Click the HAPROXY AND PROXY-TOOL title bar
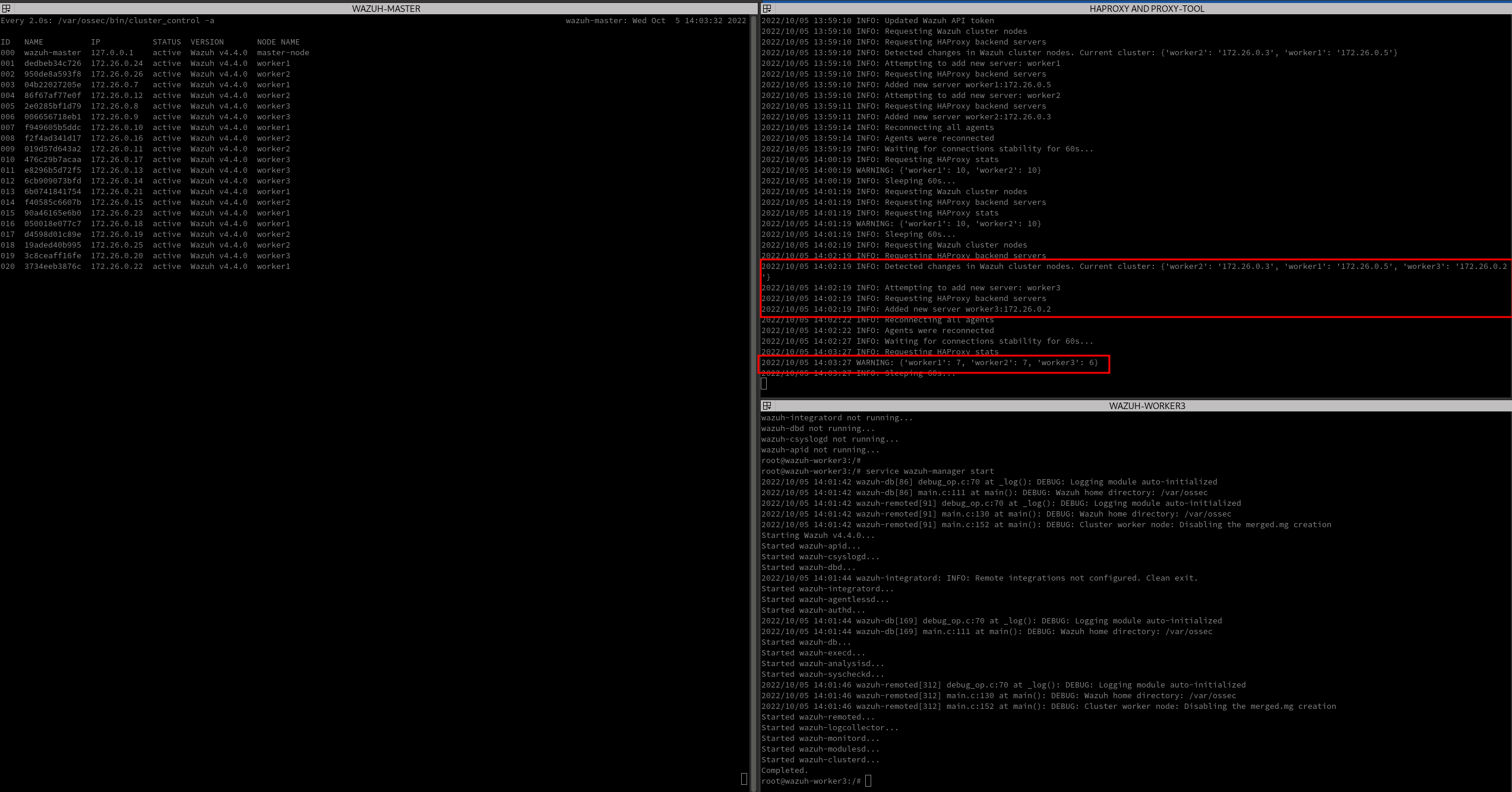The image size is (1512, 792). [x=1146, y=8]
